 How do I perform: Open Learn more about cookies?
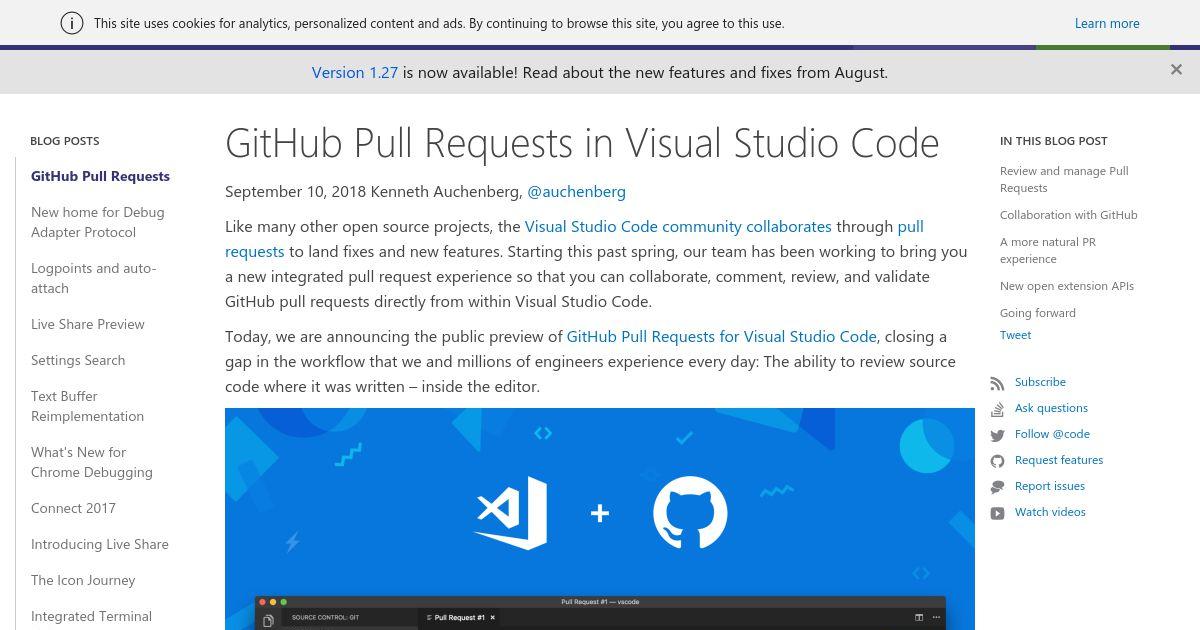pyautogui.click(x=1107, y=23)
